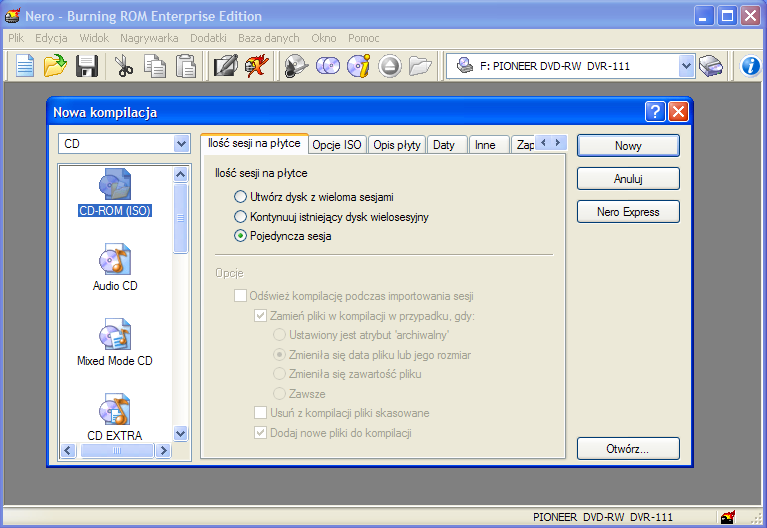The image size is (767, 528).
Task: Click the blue Info icon in toolbar
Action: pyautogui.click(x=750, y=66)
